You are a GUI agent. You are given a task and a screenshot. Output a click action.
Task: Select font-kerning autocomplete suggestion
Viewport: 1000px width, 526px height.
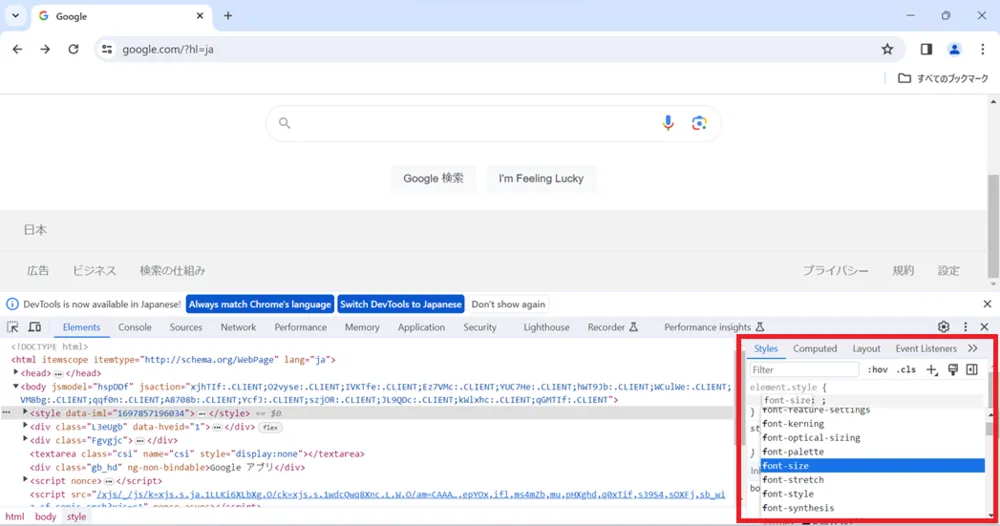872,424
